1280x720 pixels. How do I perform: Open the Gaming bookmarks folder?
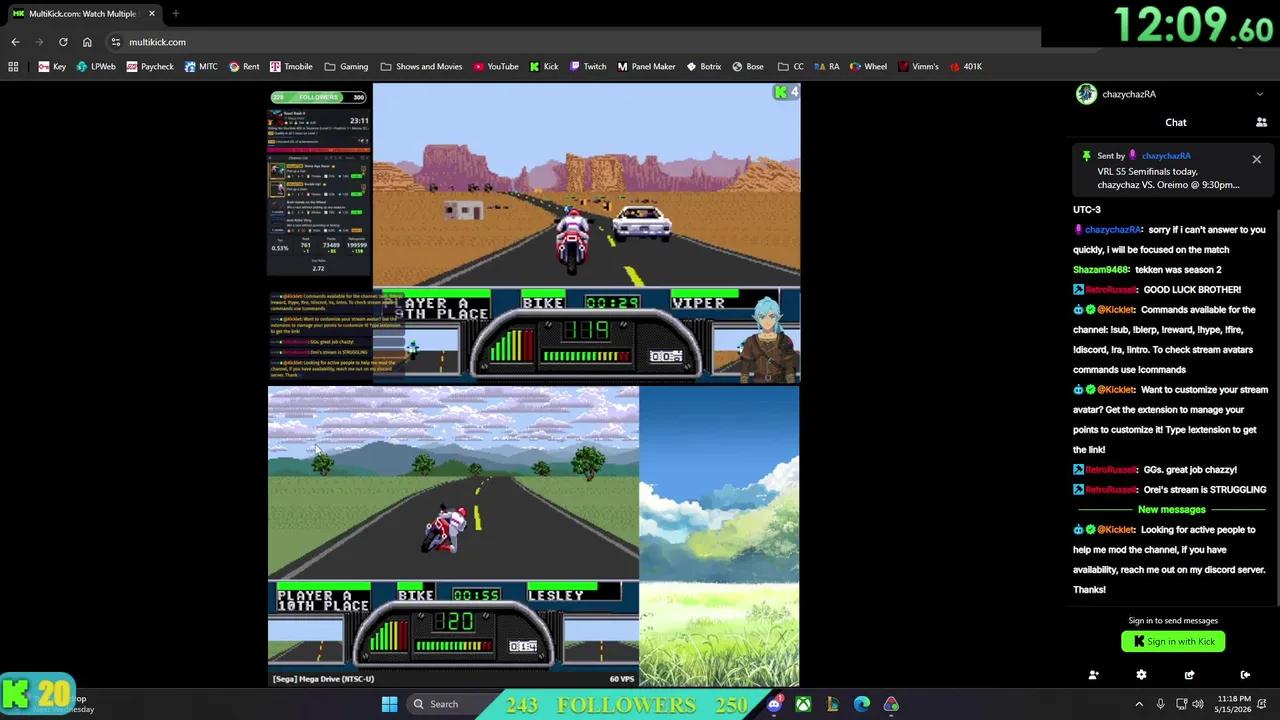click(x=346, y=67)
